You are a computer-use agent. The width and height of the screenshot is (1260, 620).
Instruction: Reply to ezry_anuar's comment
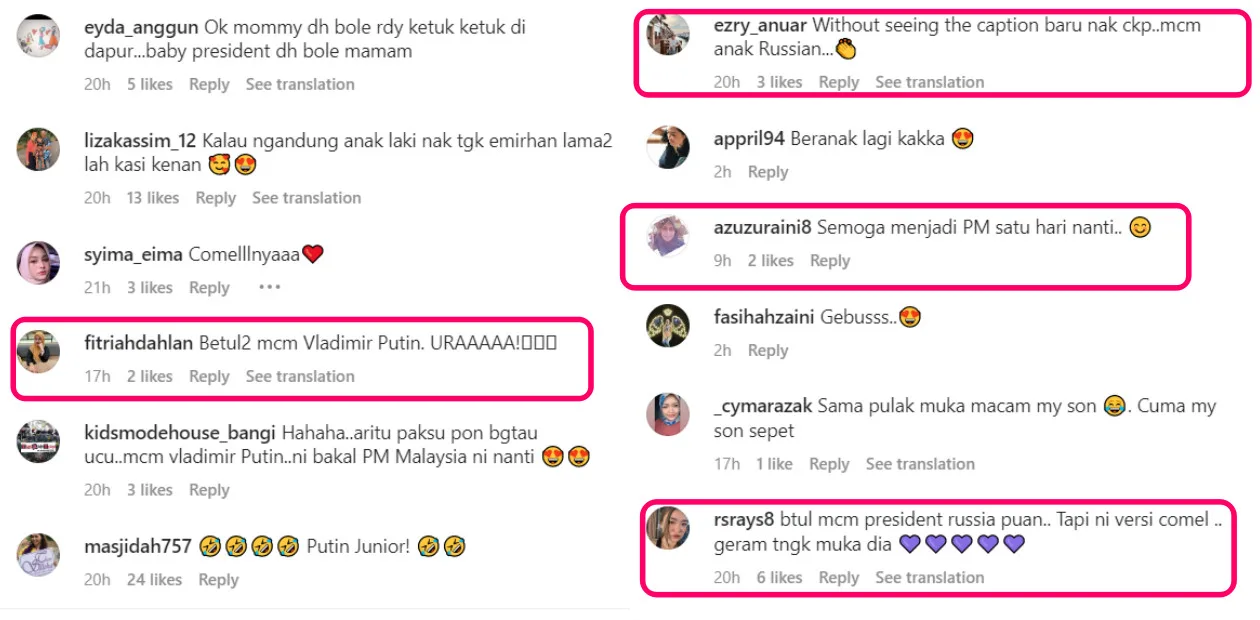pyautogui.click(x=839, y=82)
